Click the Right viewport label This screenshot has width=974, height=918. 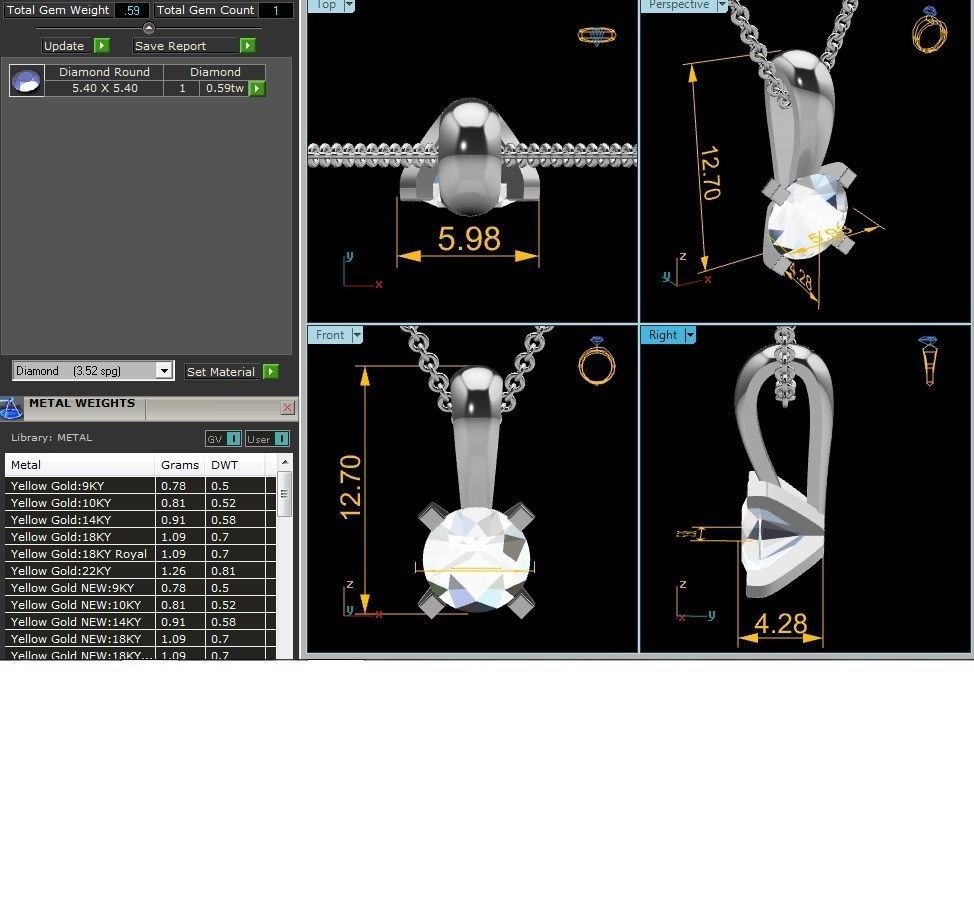pos(663,335)
